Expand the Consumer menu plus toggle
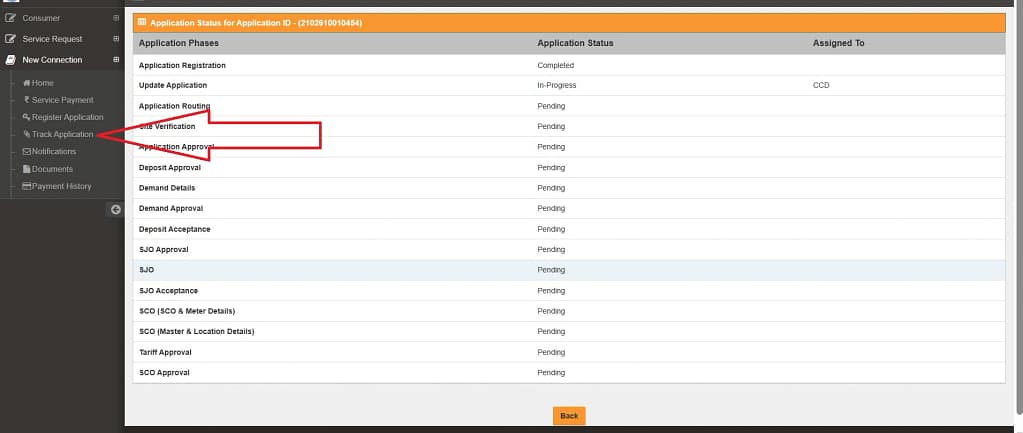 coord(116,18)
